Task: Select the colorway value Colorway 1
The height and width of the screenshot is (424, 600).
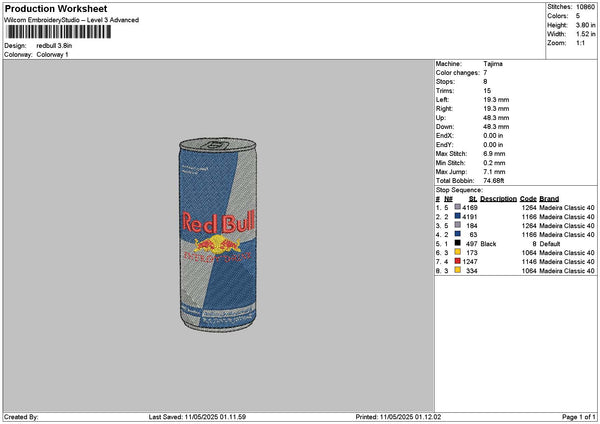Action: point(52,55)
